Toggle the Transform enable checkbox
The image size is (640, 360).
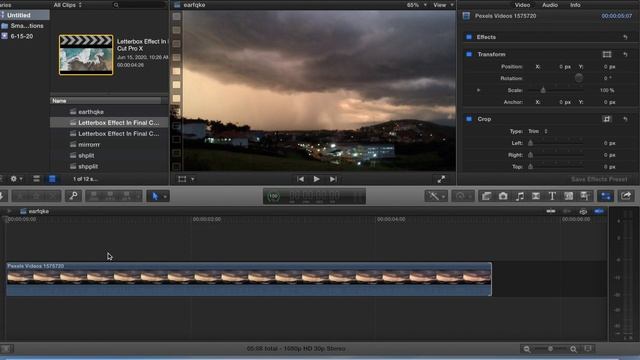pyautogui.click(x=469, y=54)
